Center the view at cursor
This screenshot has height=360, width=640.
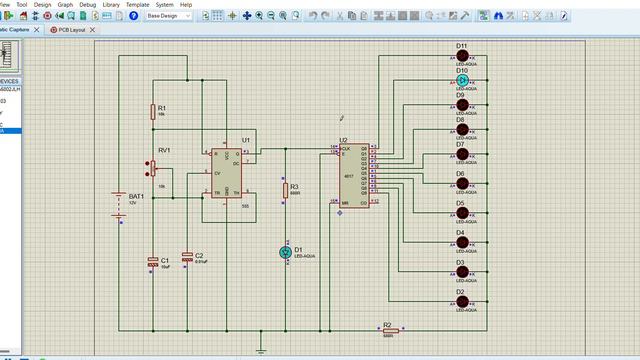pyautogui.click(x=247, y=16)
